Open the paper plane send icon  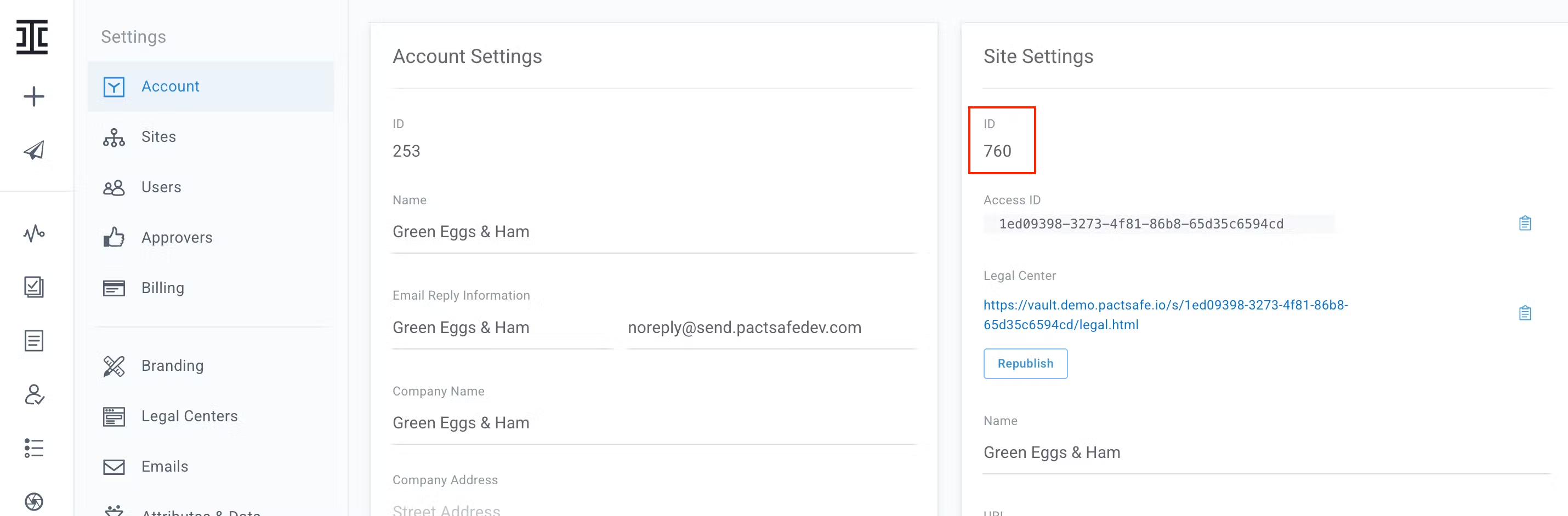pyautogui.click(x=34, y=150)
